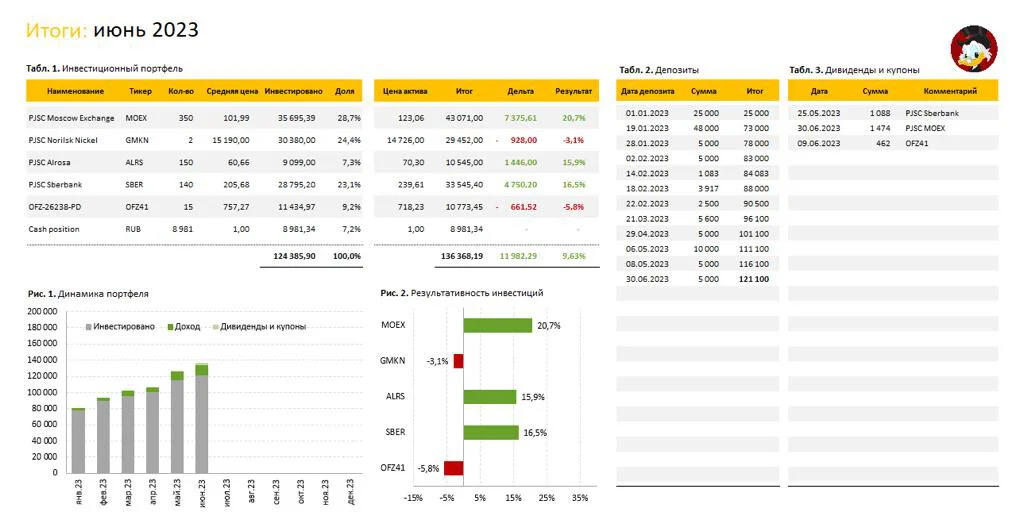Select the "Табл. 2. Депозиты" heading
The width and height of the screenshot is (1024, 524).
(659, 70)
